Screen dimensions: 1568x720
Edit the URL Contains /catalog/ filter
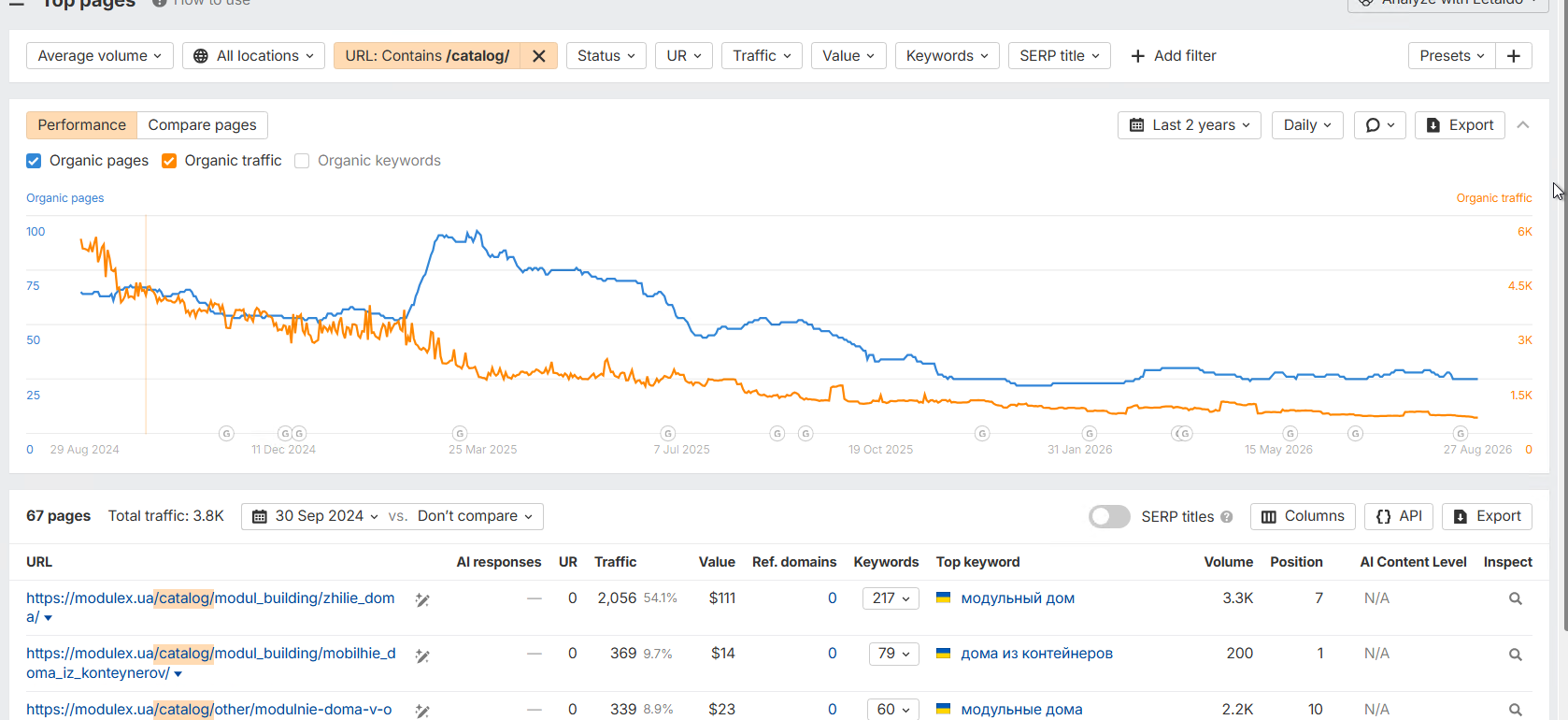point(427,56)
